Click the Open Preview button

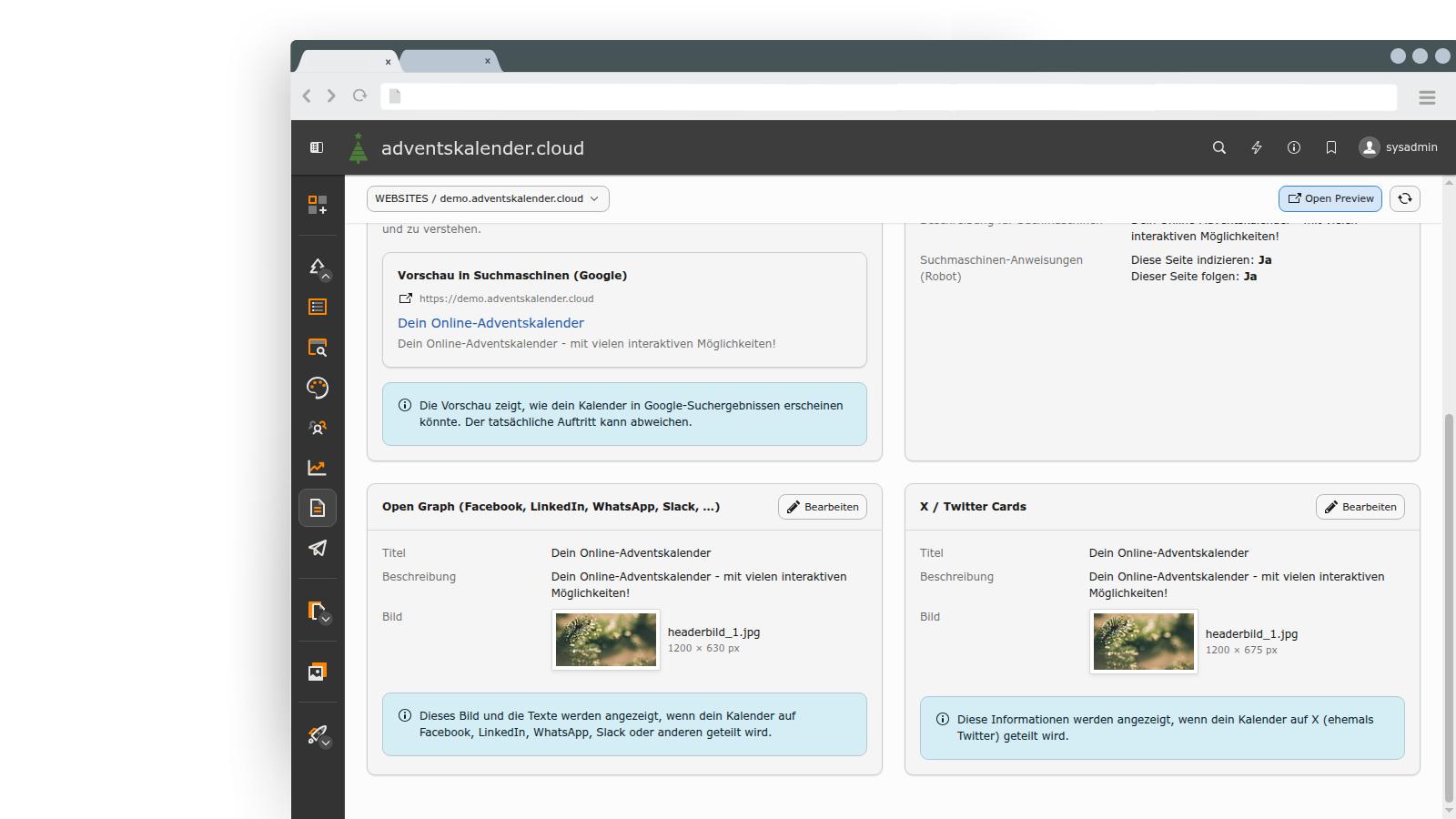pos(1330,198)
